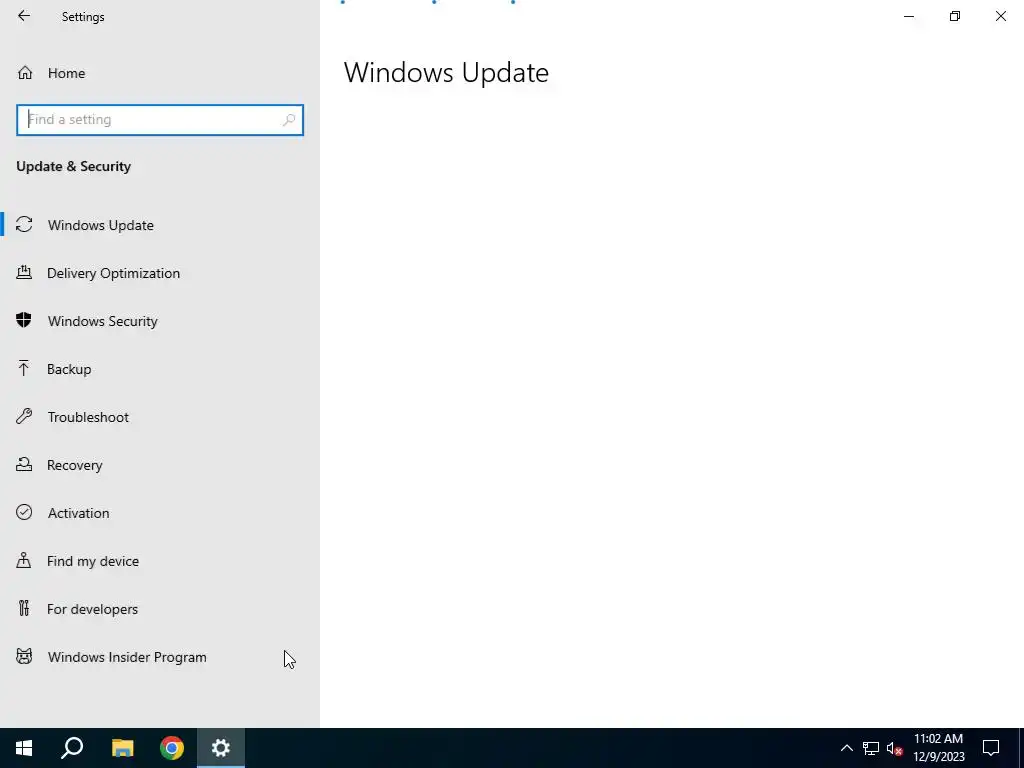Open taskbar Search
Screen dimensions: 1024x768
tap(72, 748)
